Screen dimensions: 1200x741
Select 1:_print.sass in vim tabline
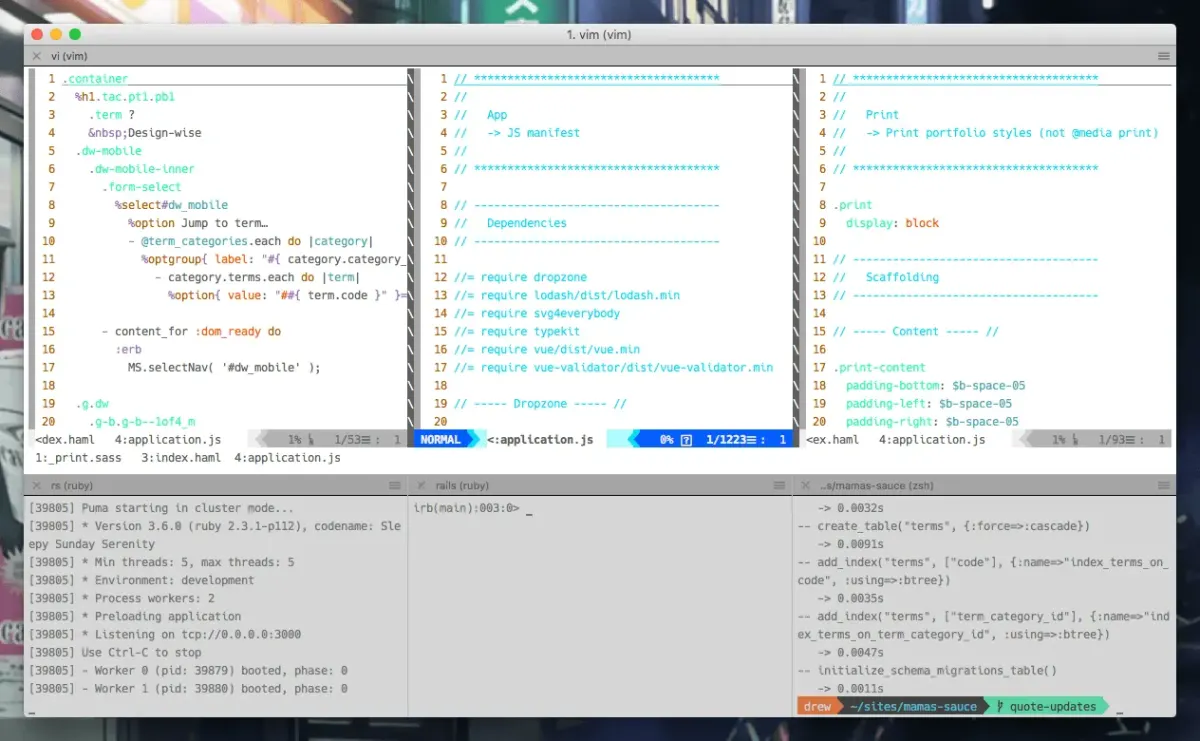point(78,458)
